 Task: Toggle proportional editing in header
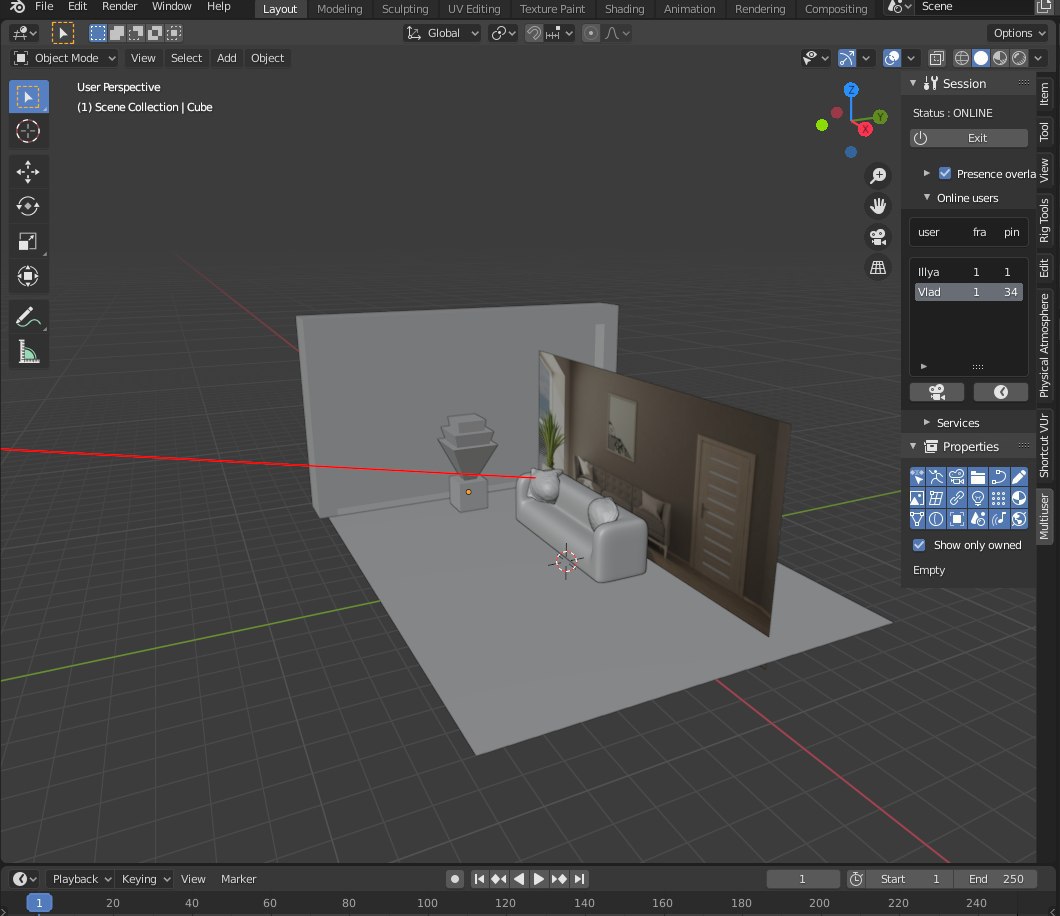coord(591,33)
